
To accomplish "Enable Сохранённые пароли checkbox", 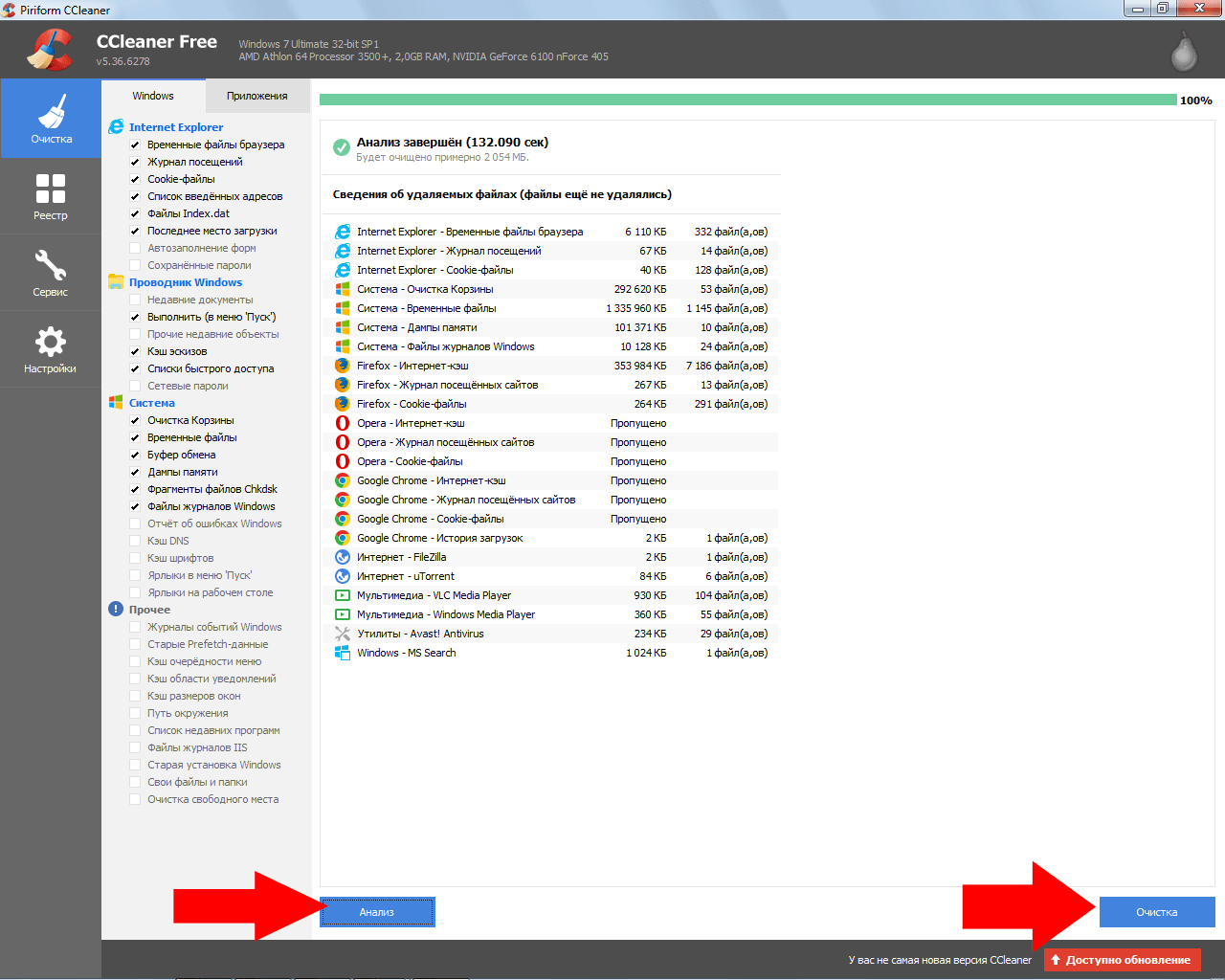I will [x=135, y=265].
